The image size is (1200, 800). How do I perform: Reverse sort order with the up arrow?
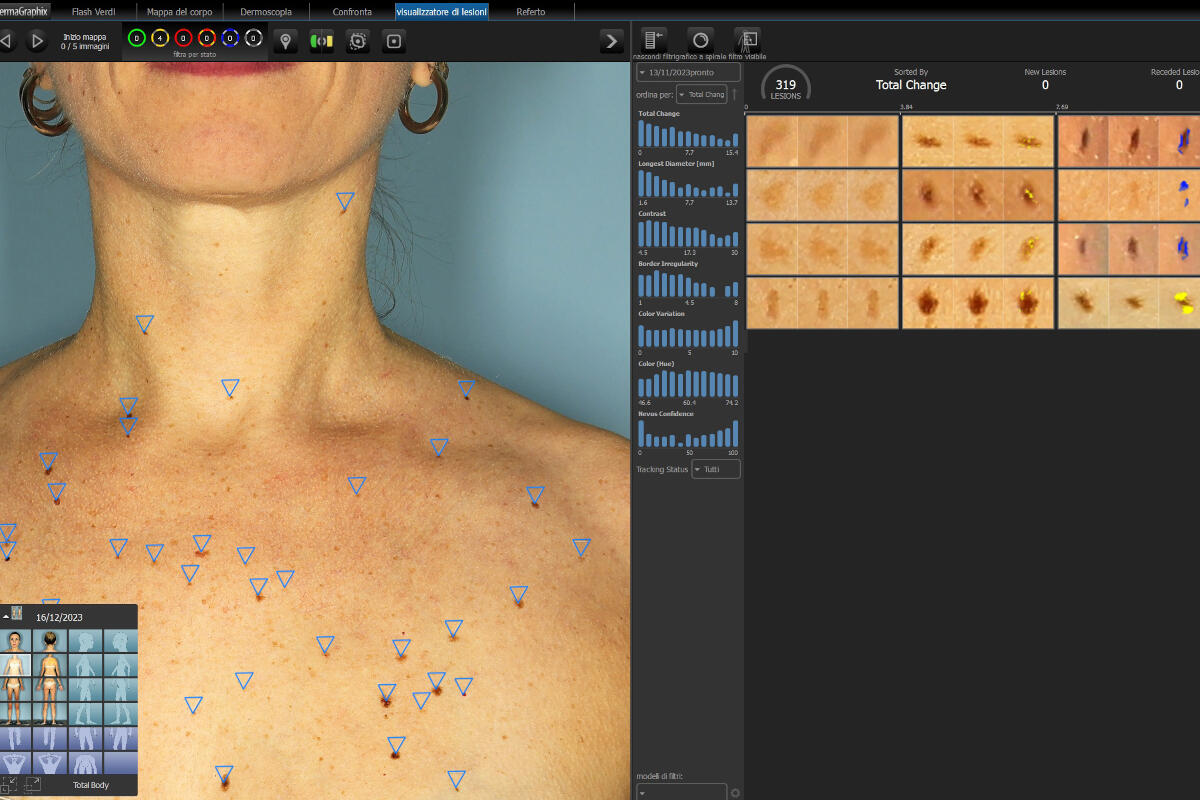click(x=735, y=94)
